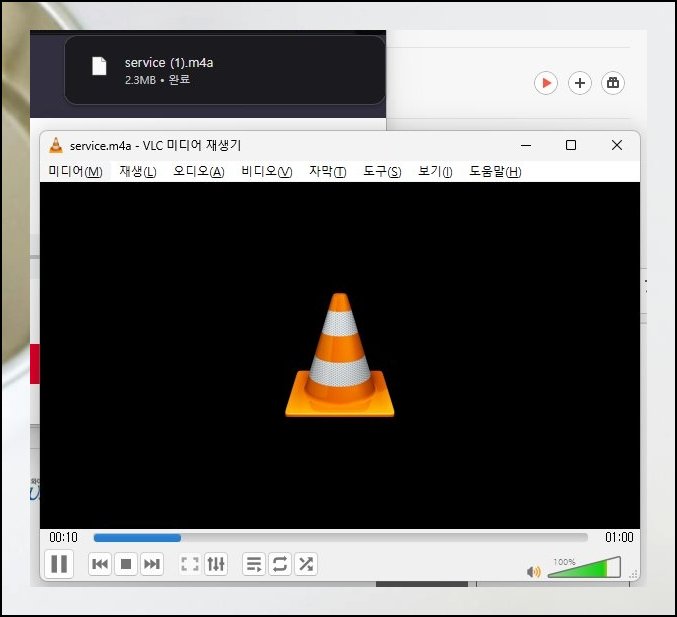Open downloaded service (1).m4a file entry
This screenshot has width=677, height=617.
225,70
